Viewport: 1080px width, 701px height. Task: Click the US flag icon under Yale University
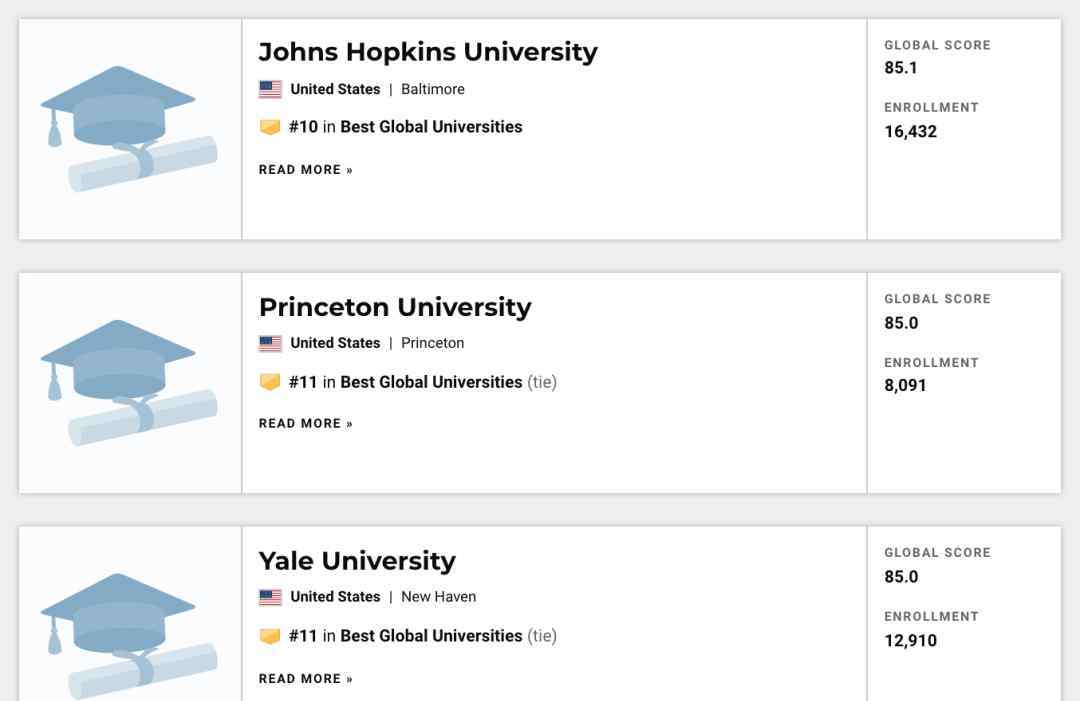click(270, 597)
